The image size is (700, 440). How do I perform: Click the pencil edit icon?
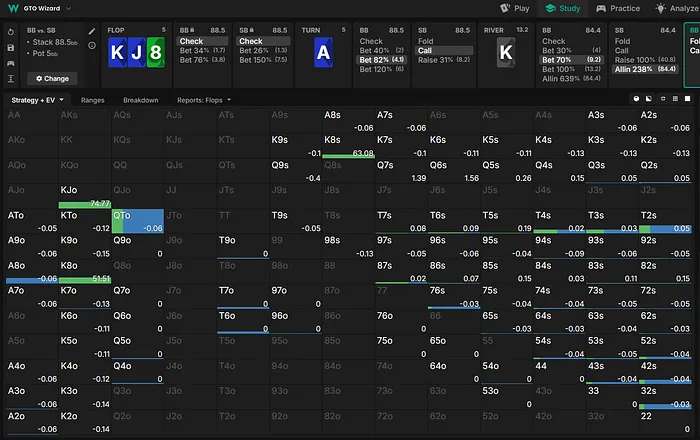(x=92, y=32)
